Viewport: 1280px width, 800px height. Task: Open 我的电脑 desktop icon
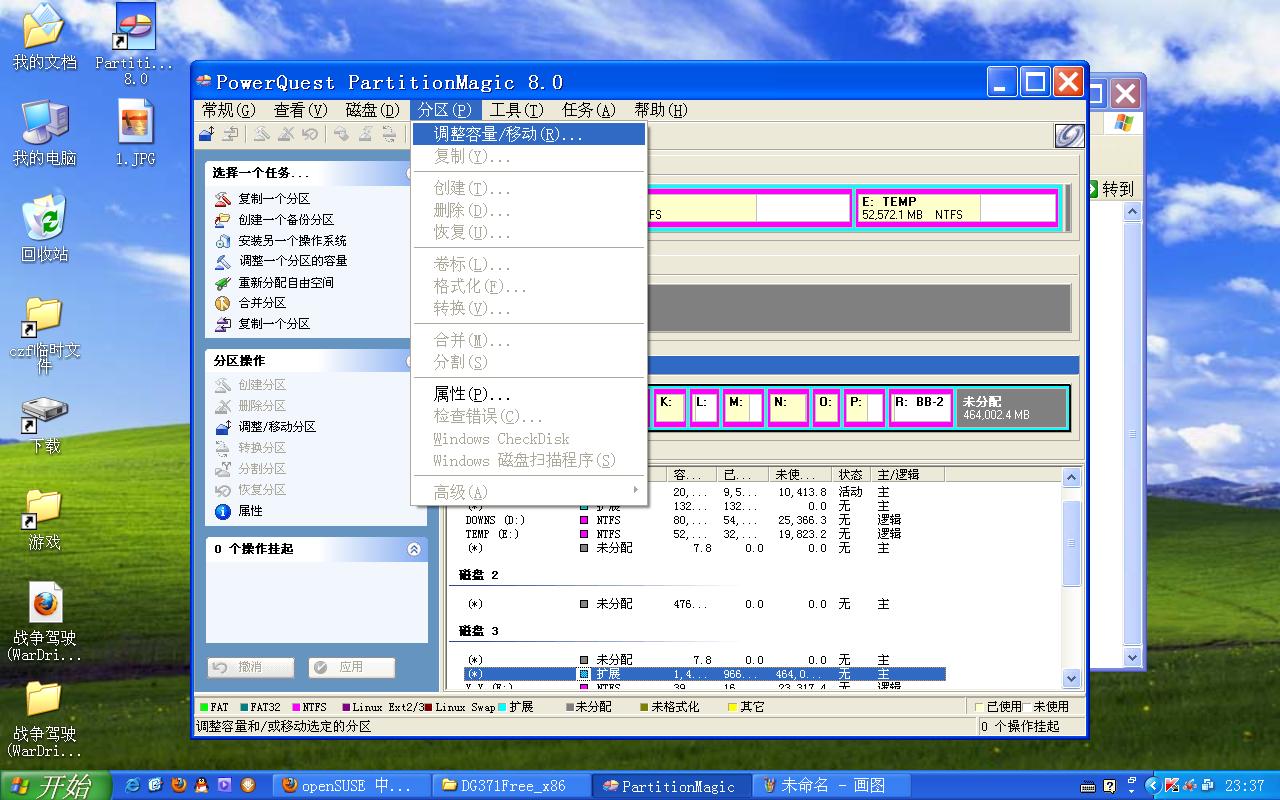click(x=44, y=131)
